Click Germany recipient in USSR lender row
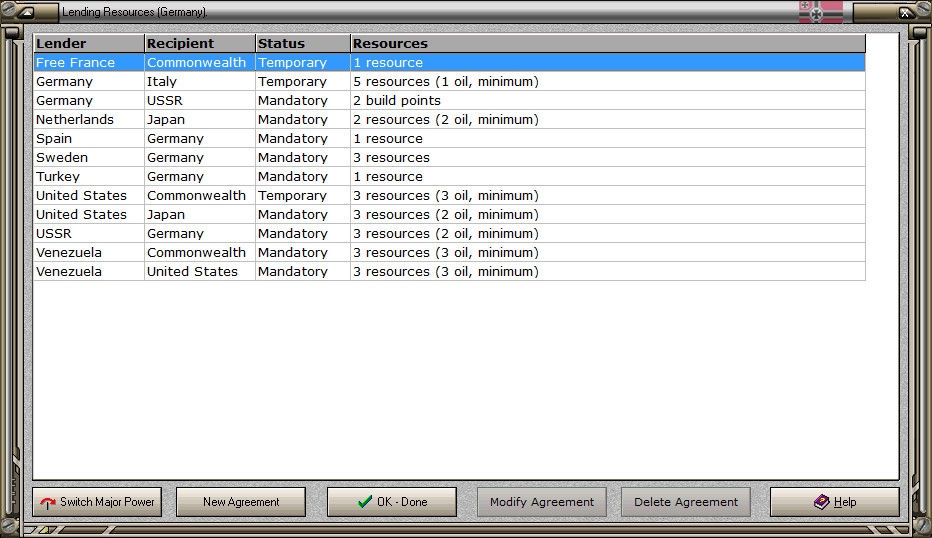932x538 pixels. click(200, 234)
